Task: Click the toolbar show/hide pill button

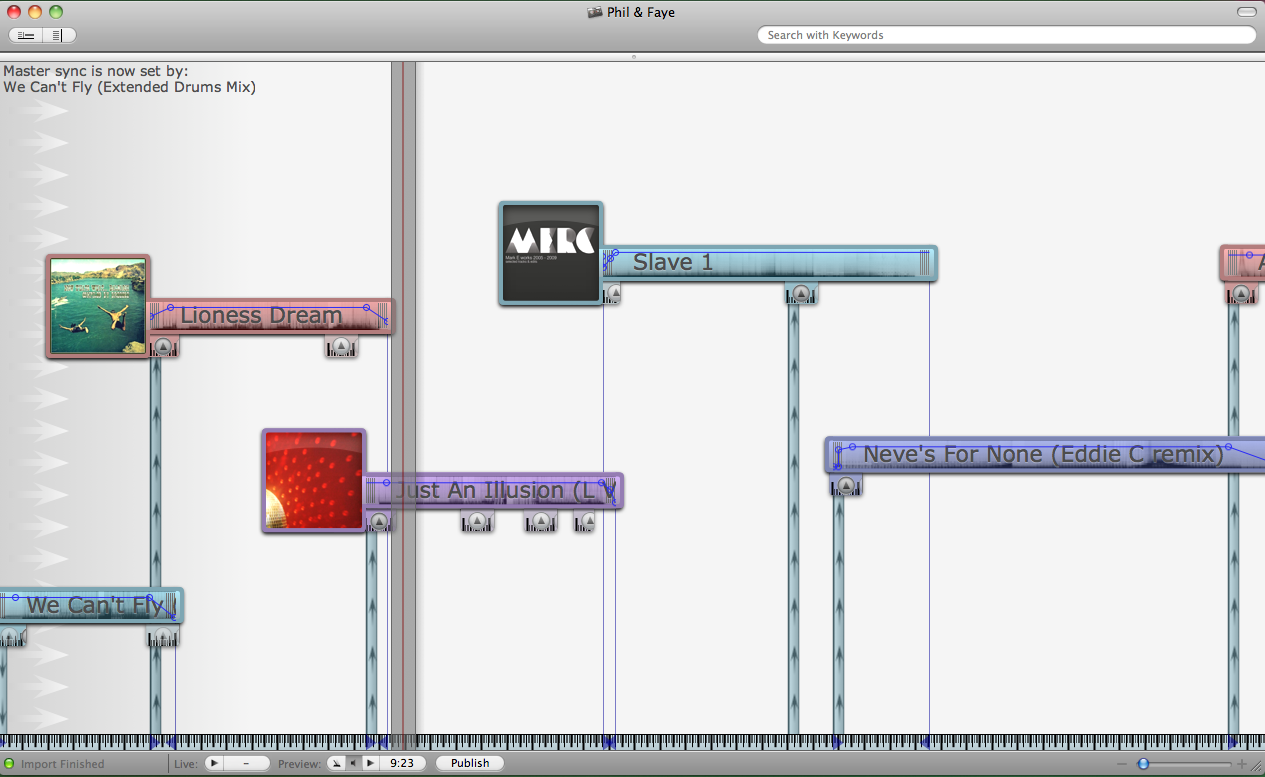Action: (x=1246, y=12)
